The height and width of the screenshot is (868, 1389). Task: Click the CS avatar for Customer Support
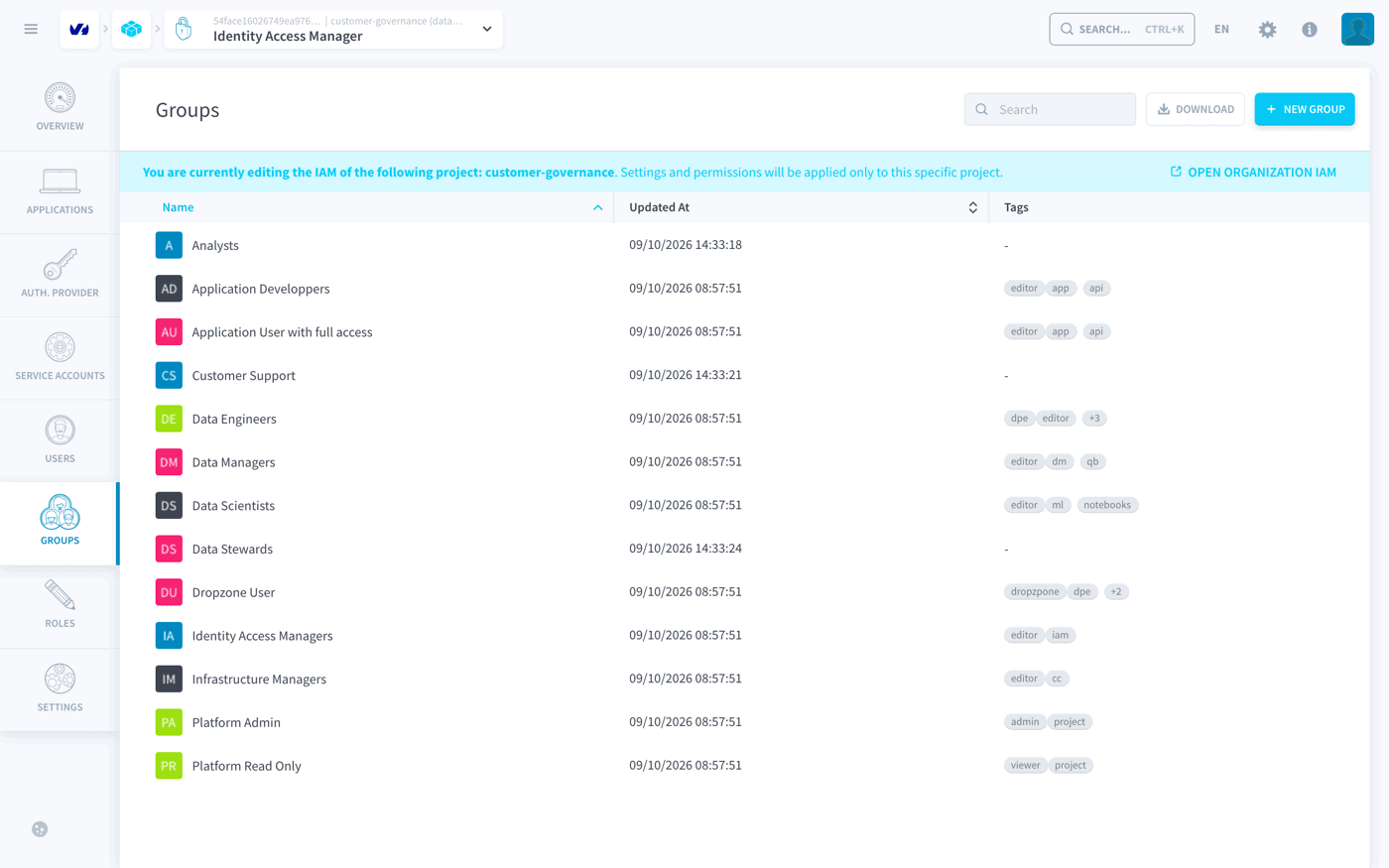(x=169, y=375)
